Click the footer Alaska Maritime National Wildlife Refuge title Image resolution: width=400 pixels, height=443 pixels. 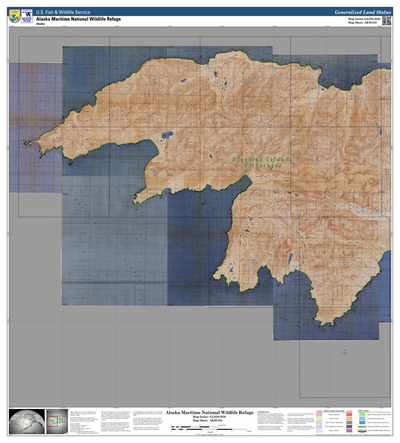click(x=210, y=413)
